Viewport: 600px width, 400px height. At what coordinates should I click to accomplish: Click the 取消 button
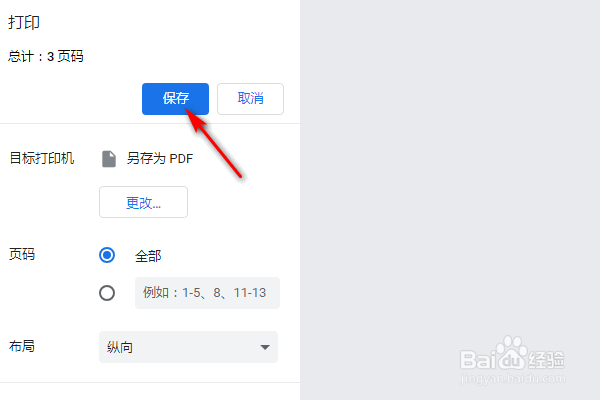tap(250, 99)
